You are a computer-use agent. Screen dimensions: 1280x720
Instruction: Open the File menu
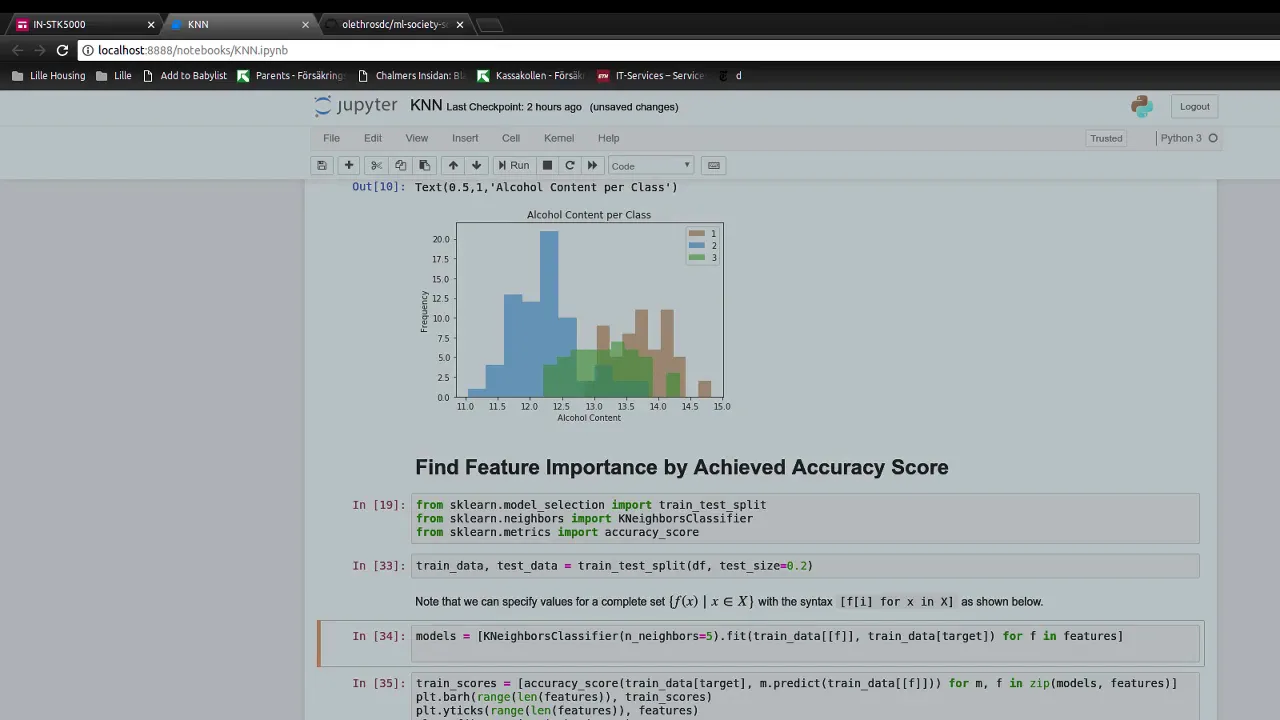[331, 138]
